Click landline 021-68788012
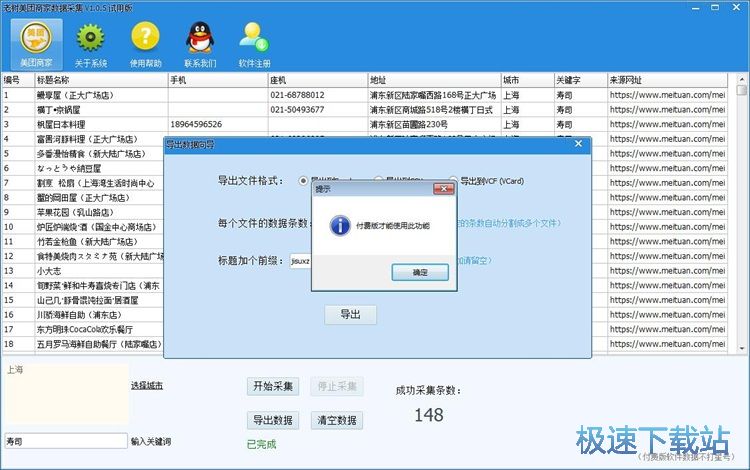 point(297,95)
